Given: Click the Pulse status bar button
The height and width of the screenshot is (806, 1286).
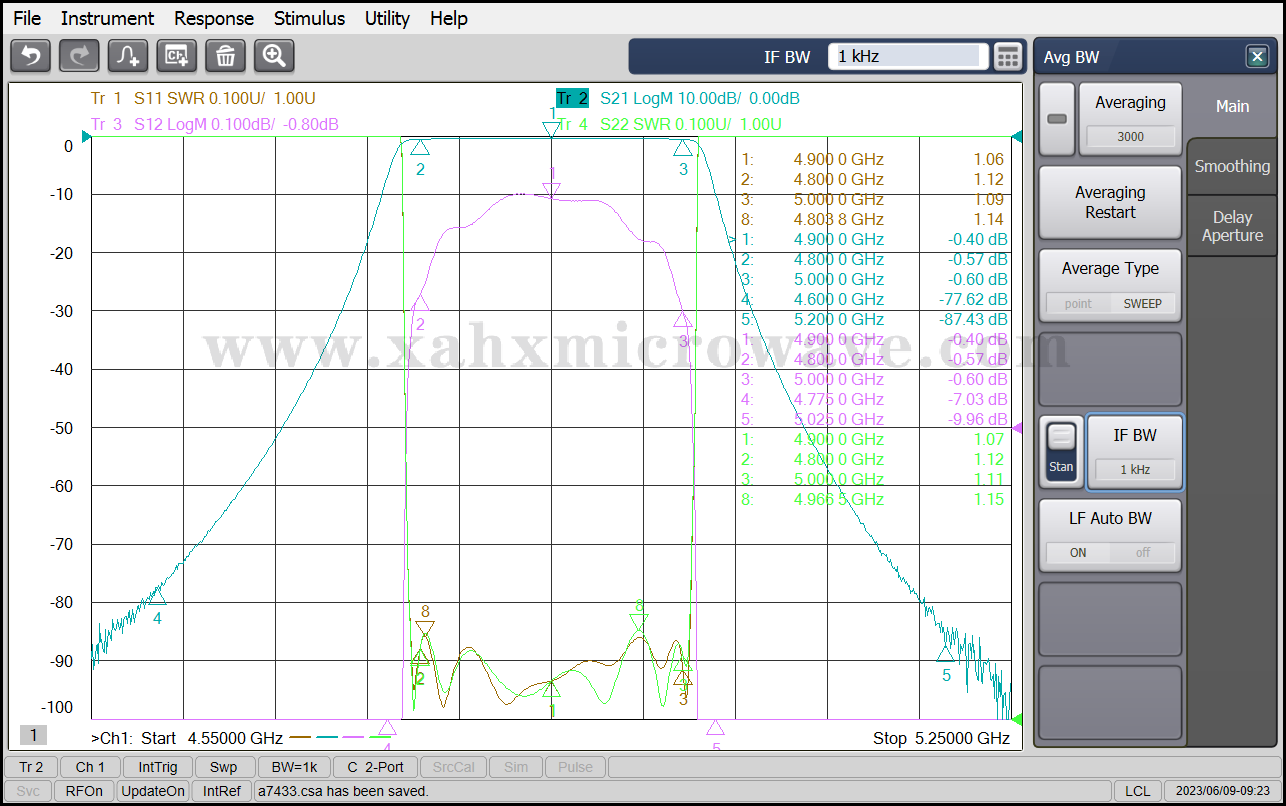Looking at the screenshot, I should [x=575, y=767].
